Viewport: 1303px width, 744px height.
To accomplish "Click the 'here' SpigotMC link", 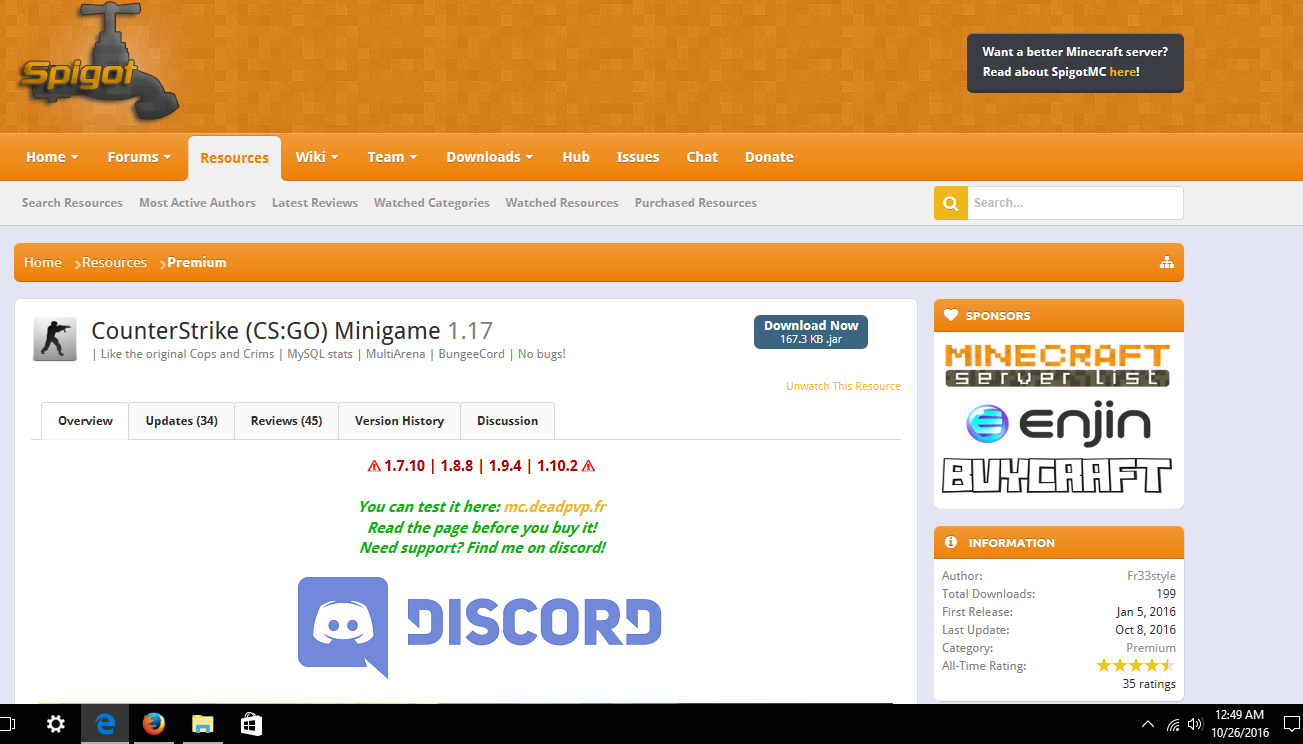I will click(1123, 72).
